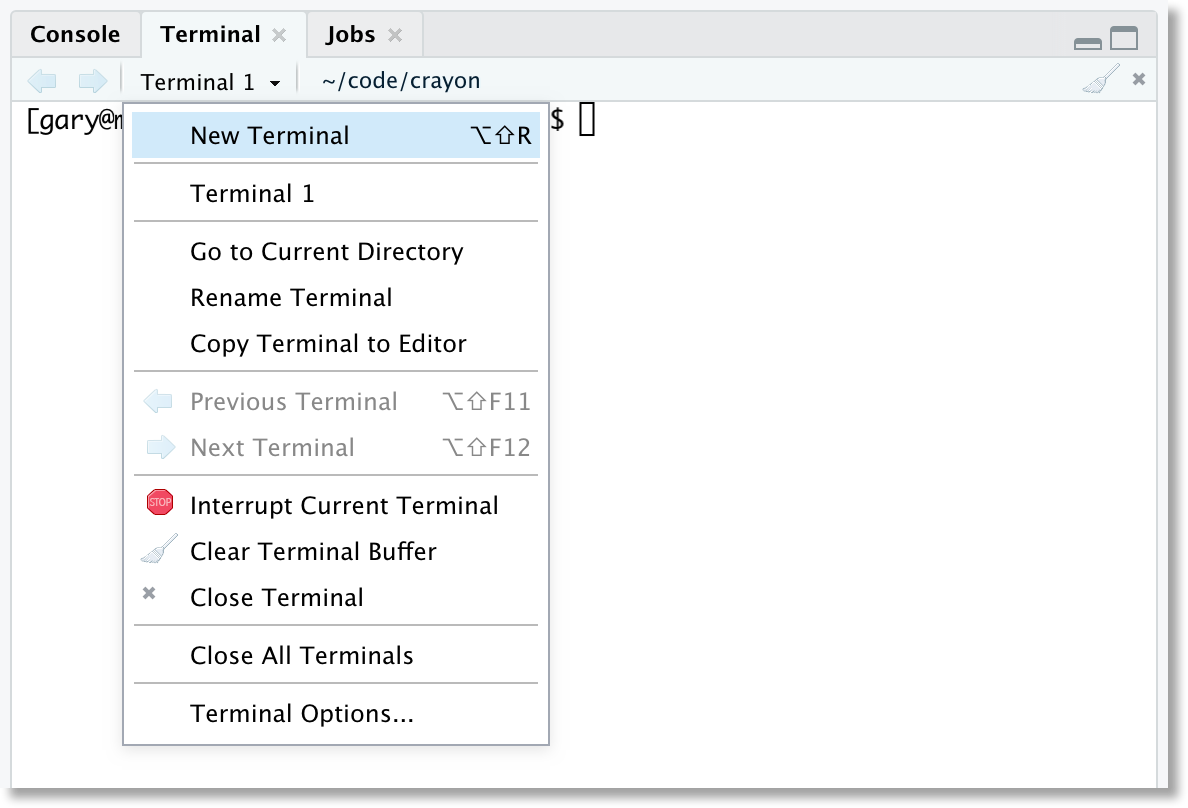
Task: Click the terminal command prompt cursor
Action: 587,119
